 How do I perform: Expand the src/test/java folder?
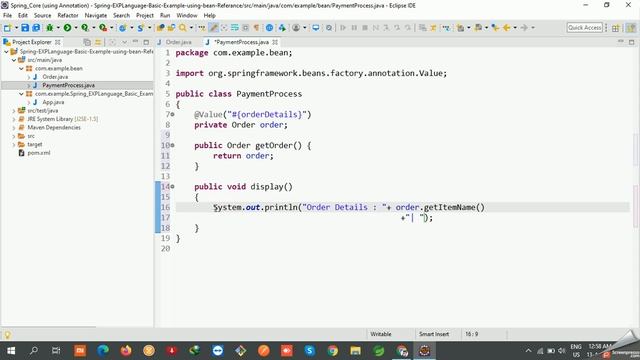pyautogui.click(x=14, y=111)
